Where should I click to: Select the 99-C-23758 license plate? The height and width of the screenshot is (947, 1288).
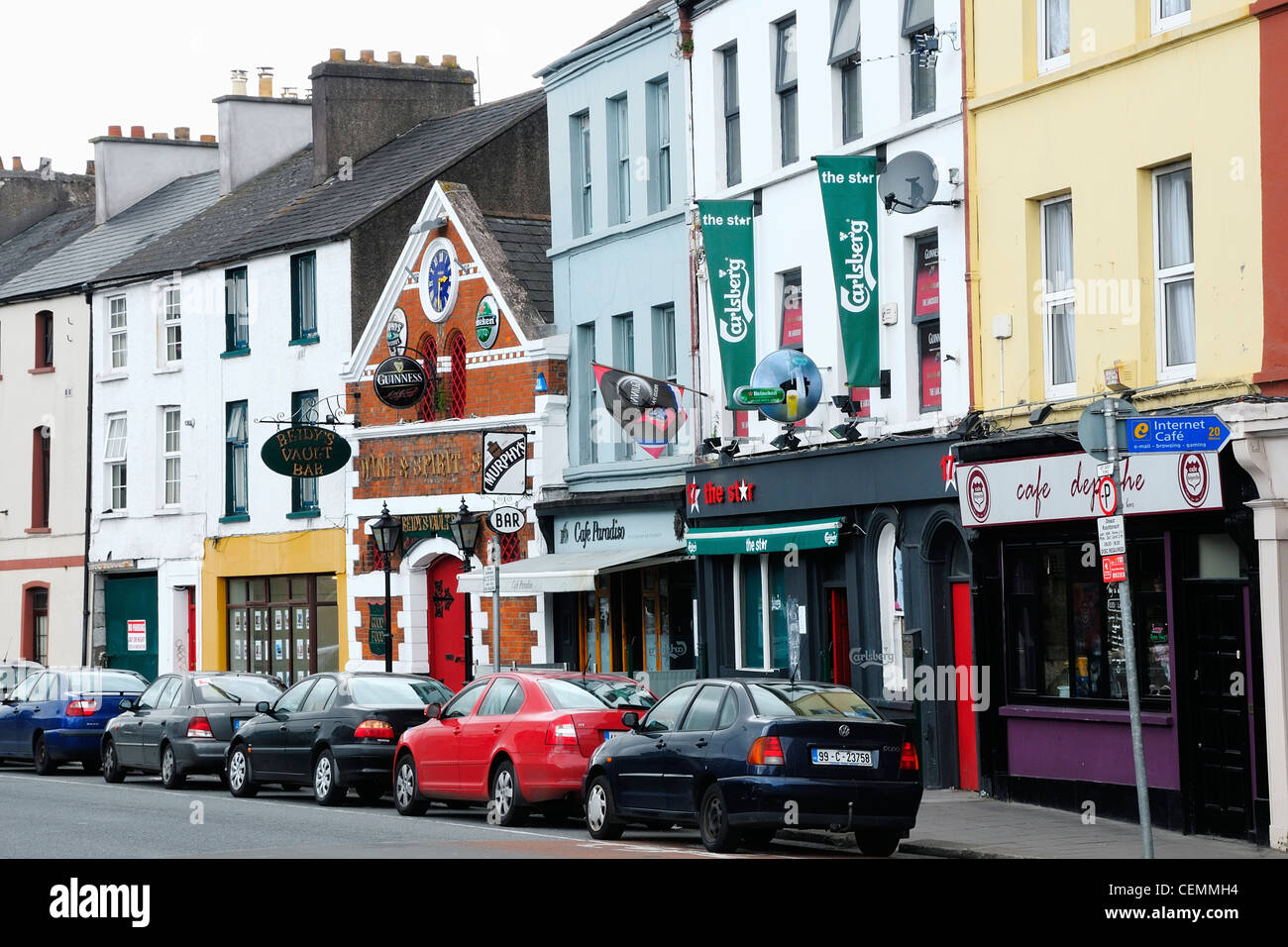(x=842, y=757)
